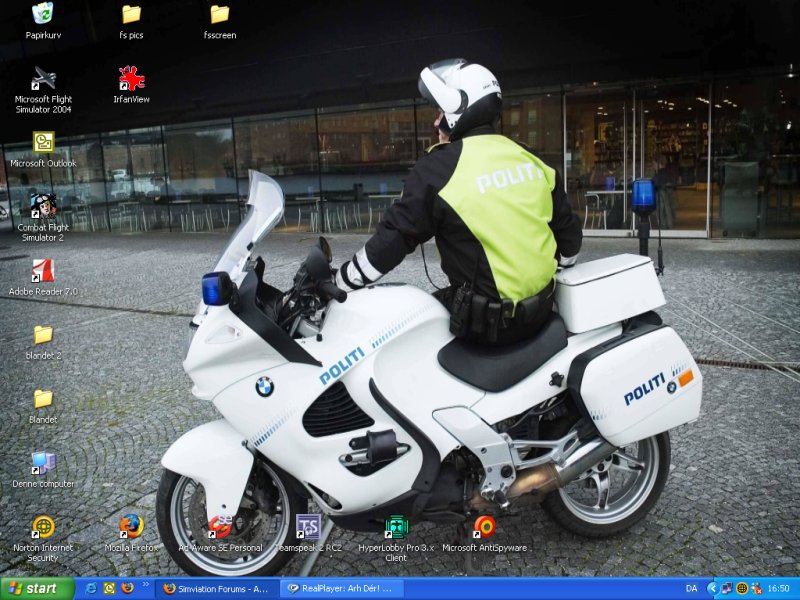
Task: Click security alert tray icon
Action: 757,589
